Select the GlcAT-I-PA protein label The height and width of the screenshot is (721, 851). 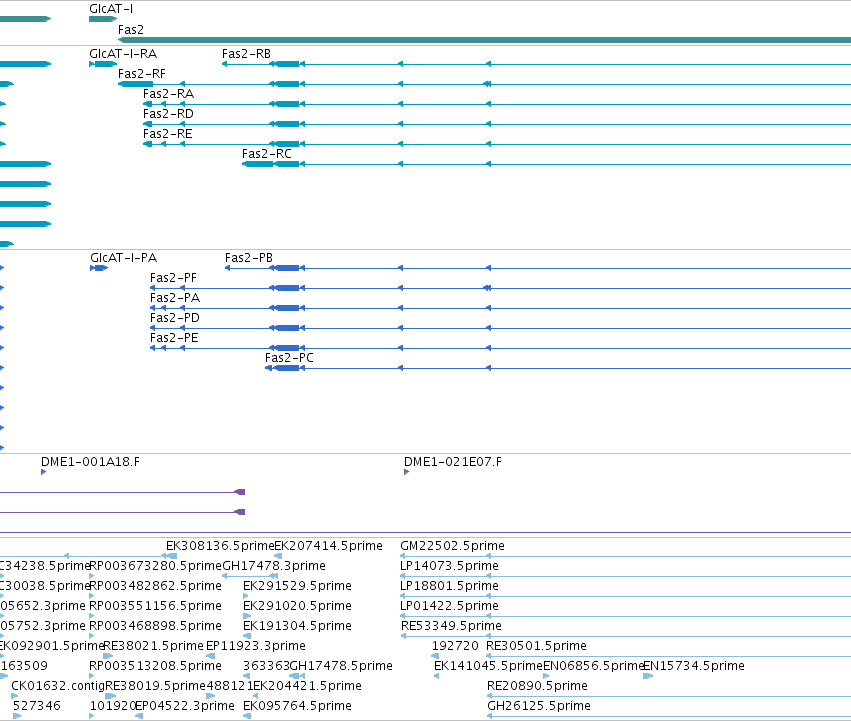124,258
